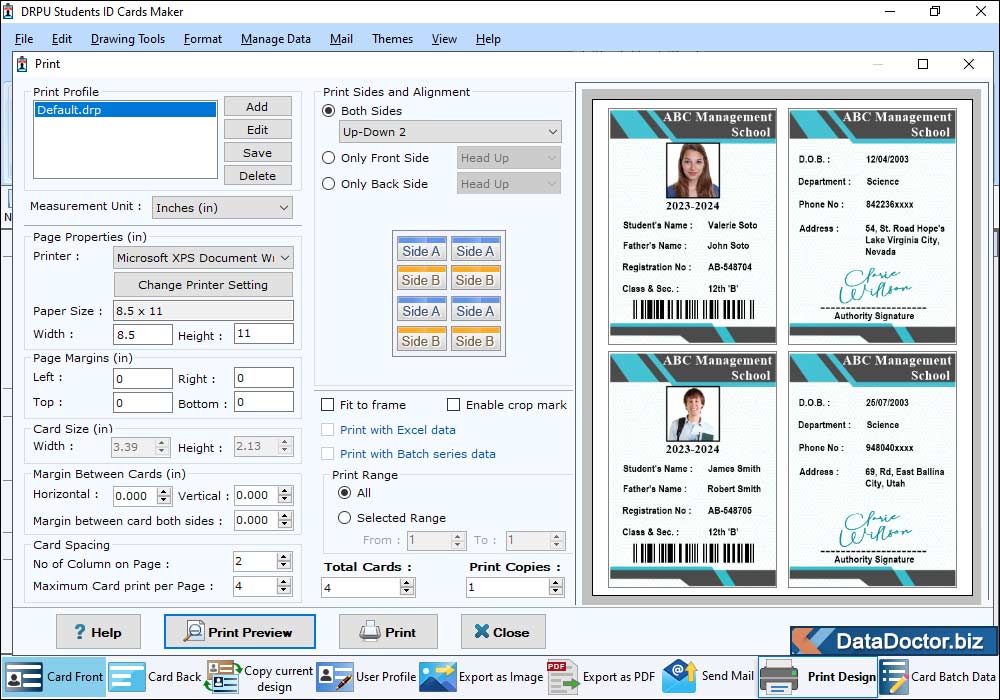Image resolution: width=1000 pixels, height=700 pixels.
Task: Increase Print Copies stepper
Action: tap(556, 583)
